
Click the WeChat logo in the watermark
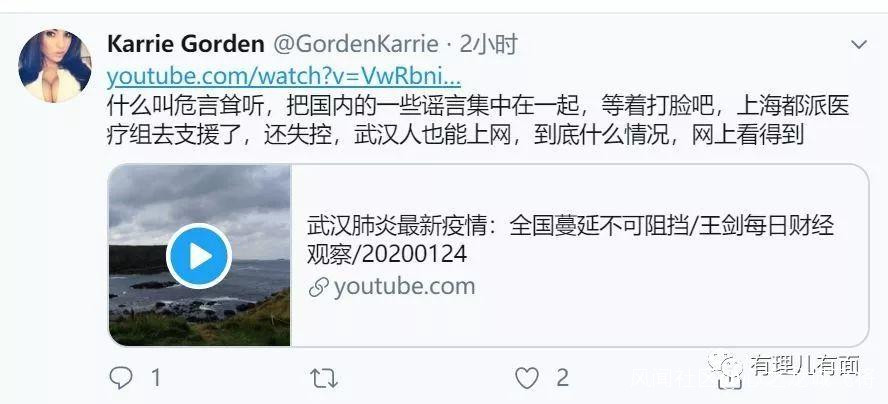(727, 365)
